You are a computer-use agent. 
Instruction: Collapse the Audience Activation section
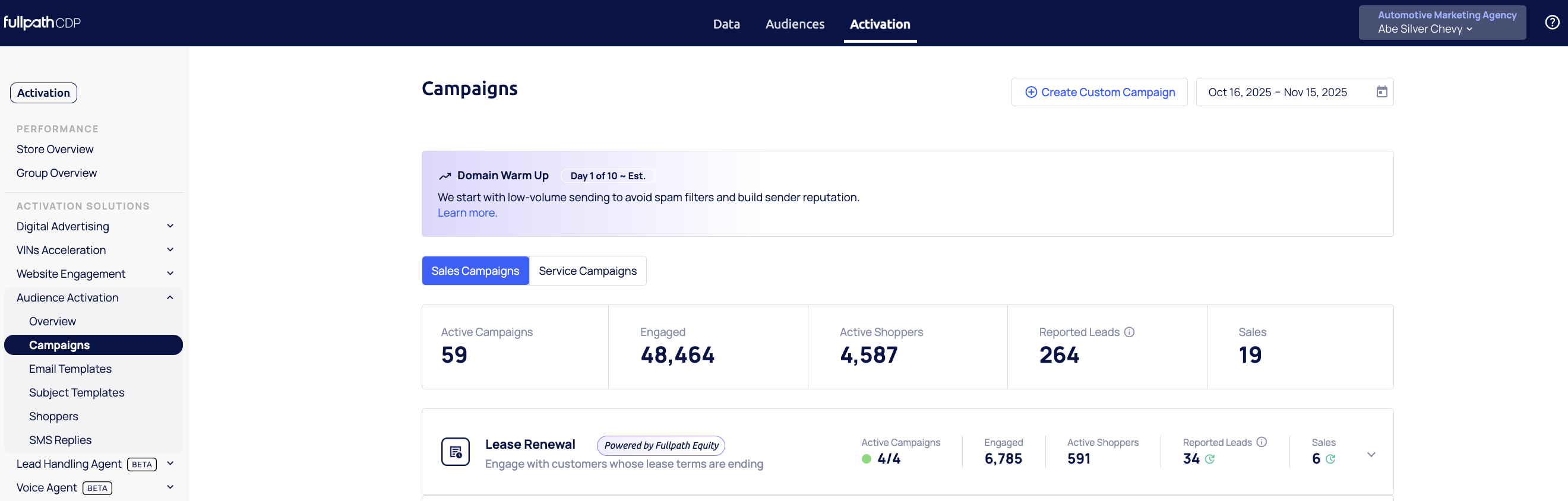[170, 297]
